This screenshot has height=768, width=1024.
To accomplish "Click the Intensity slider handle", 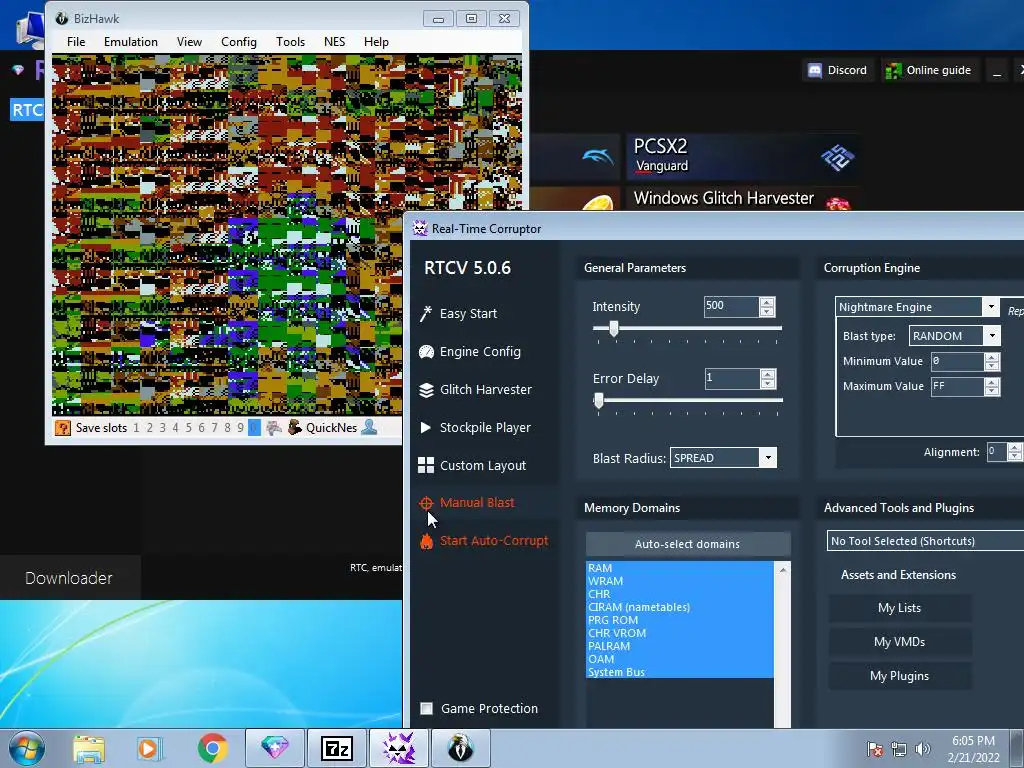I will (614, 329).
